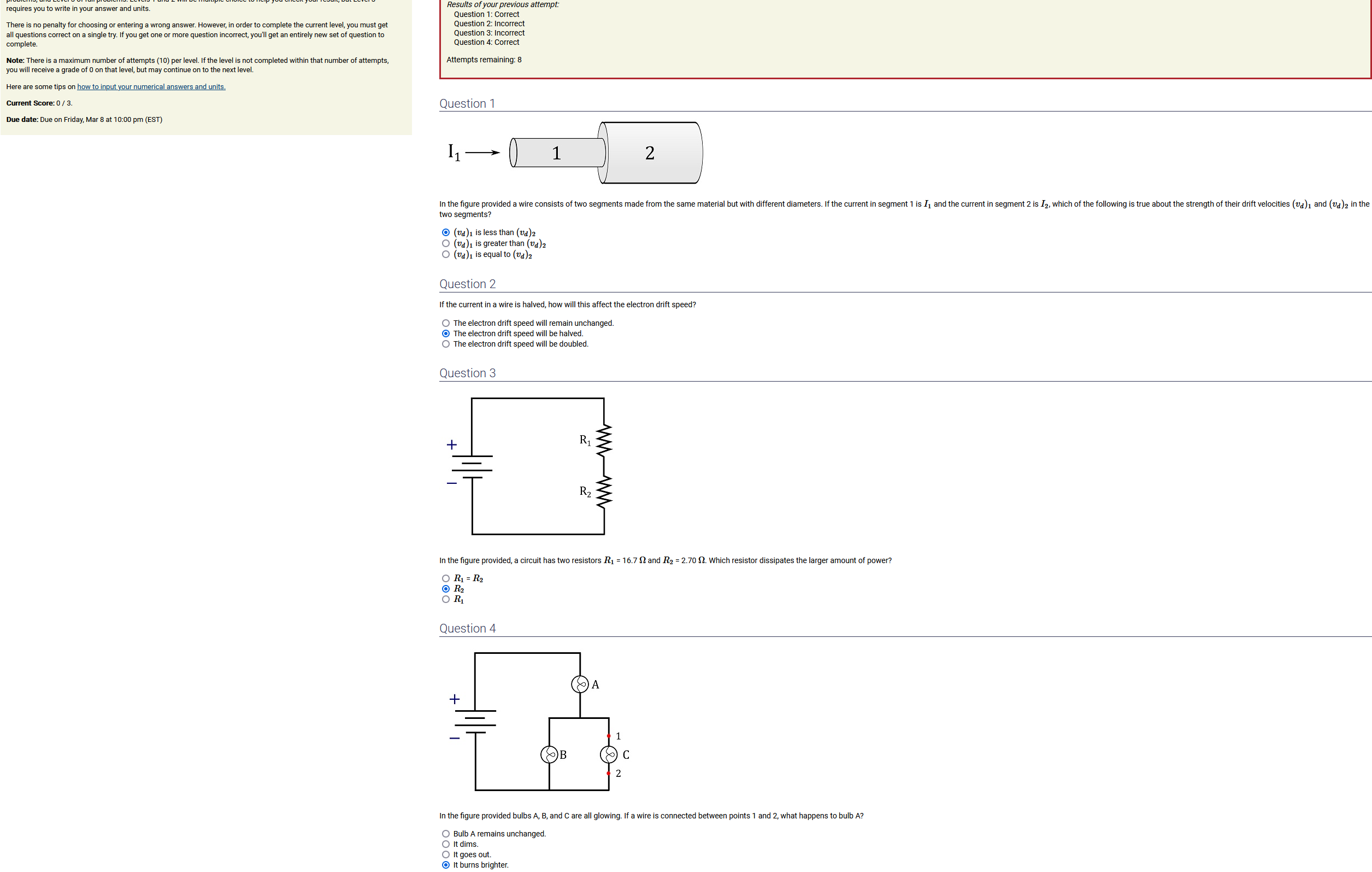The height and width of the screenshot is (872, 1372).
Task: Click bulb A symbol in circuit diagram
Action: pos(580,684)
